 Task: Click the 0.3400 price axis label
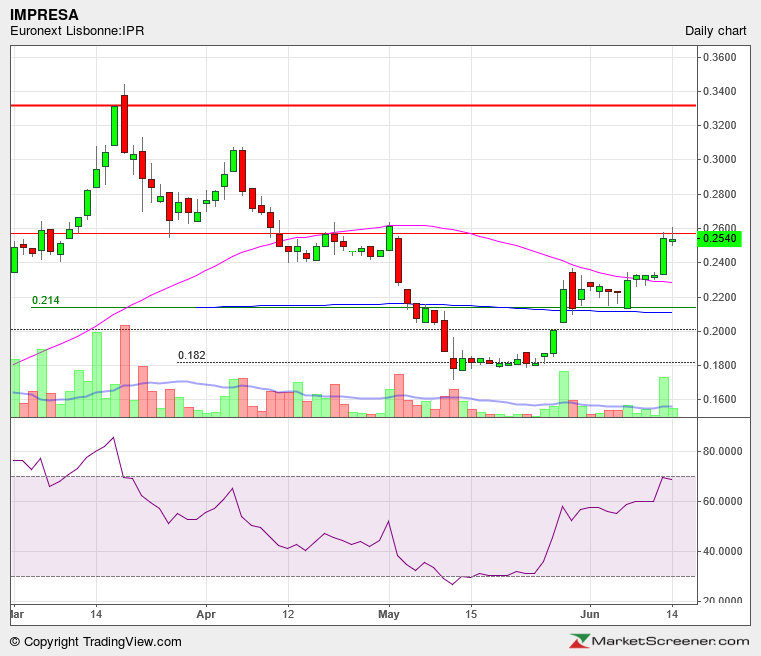[x=720, y=91]
